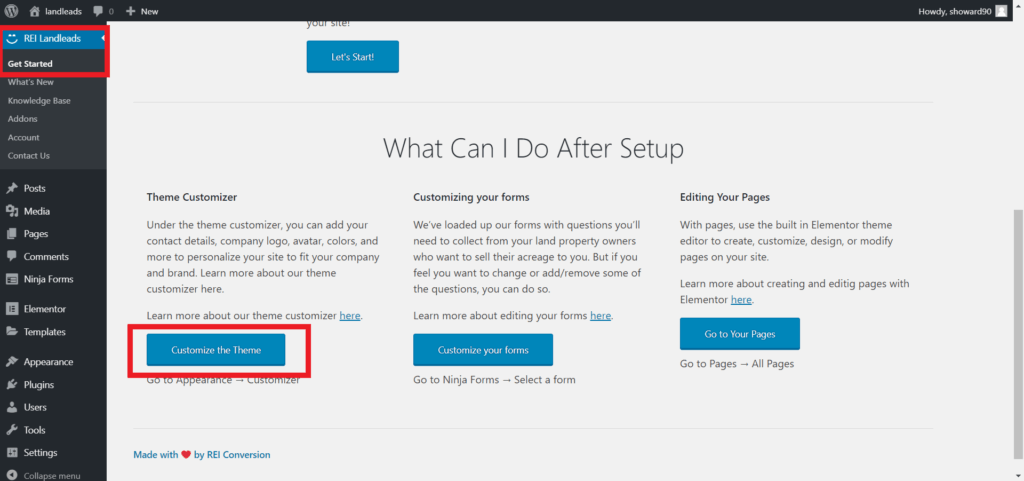Click the Collapse menu label

[52, 476]
